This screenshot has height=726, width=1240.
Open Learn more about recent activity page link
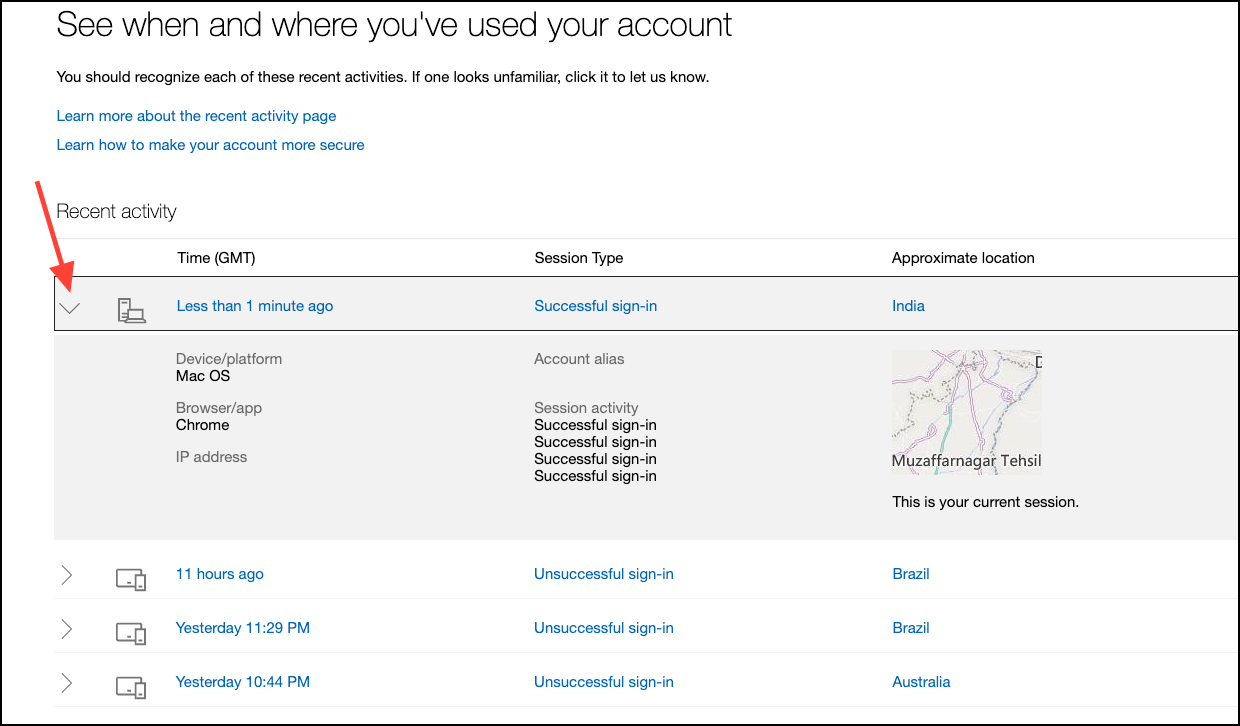[196, 116]
